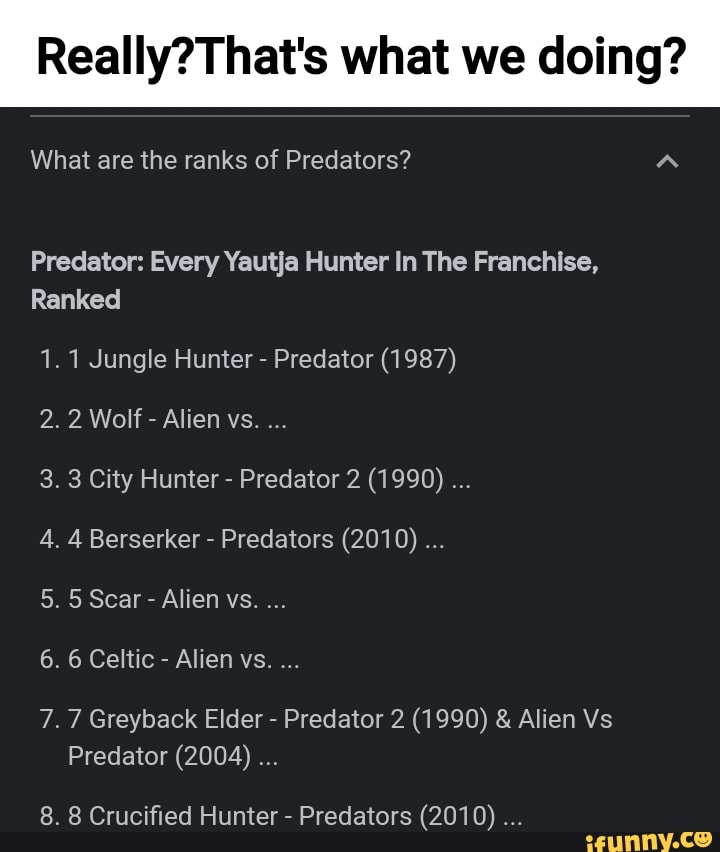Select list item '1 Jungle Hunter - Predator (1987)'
This screenshot has height=852, width=720.
click(x=248, y=359)
